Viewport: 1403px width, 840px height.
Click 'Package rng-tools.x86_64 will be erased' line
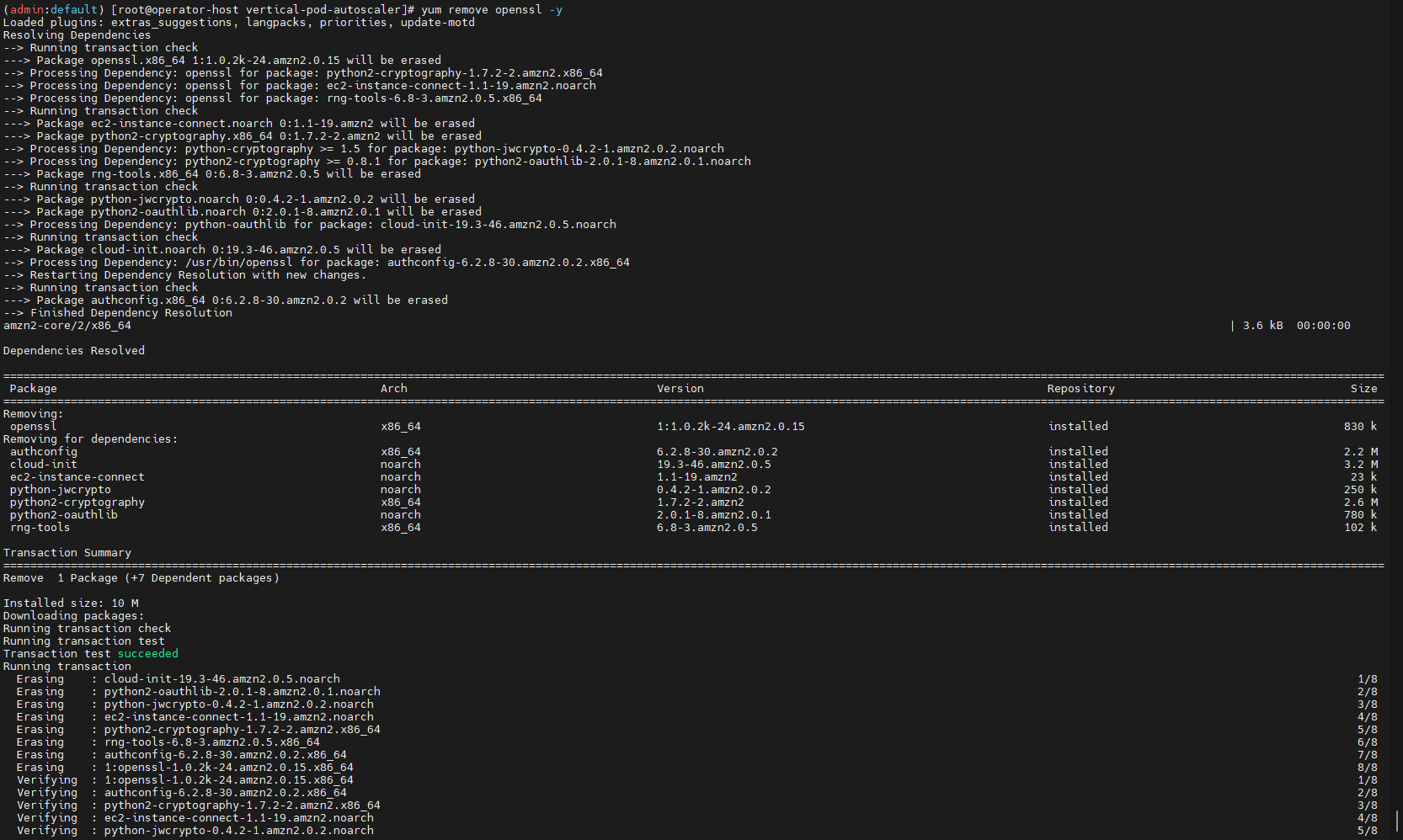(x=212, y=174)
